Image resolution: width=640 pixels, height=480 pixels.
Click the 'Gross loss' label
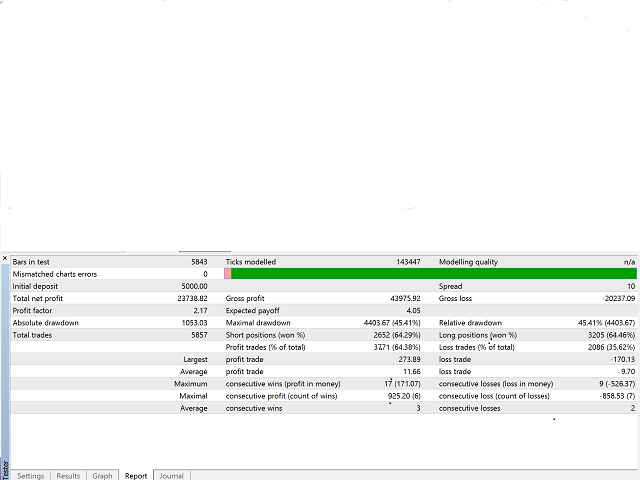pos(455,298)
